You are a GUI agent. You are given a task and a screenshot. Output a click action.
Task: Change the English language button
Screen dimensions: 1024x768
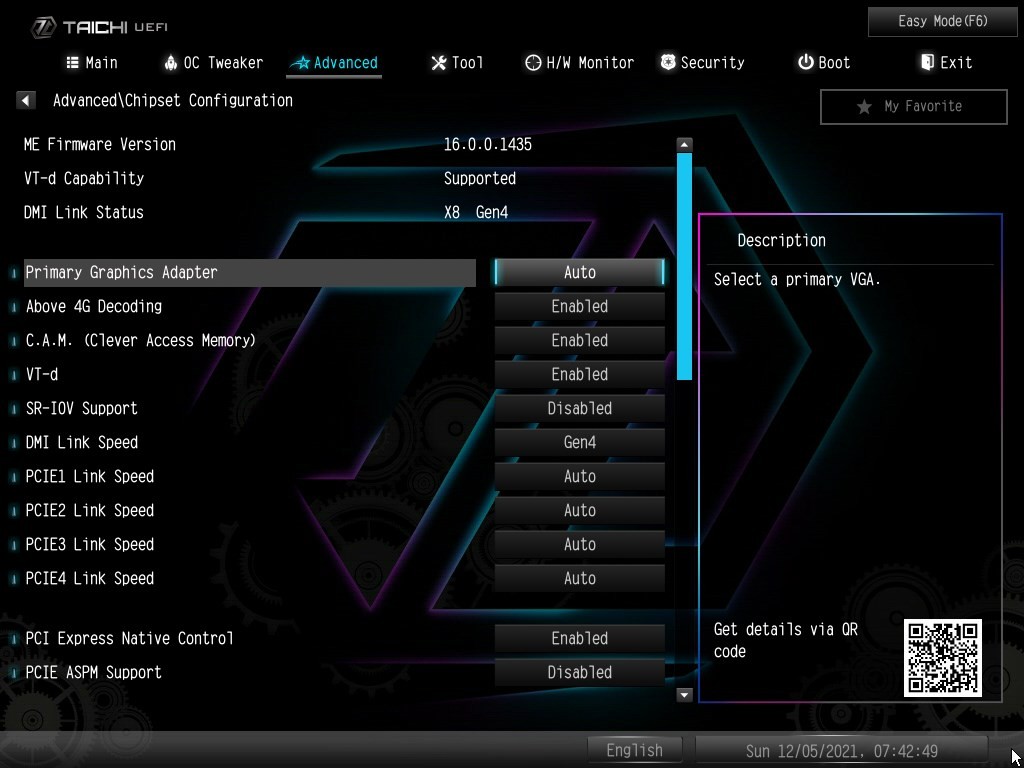[x=634, y=750]
